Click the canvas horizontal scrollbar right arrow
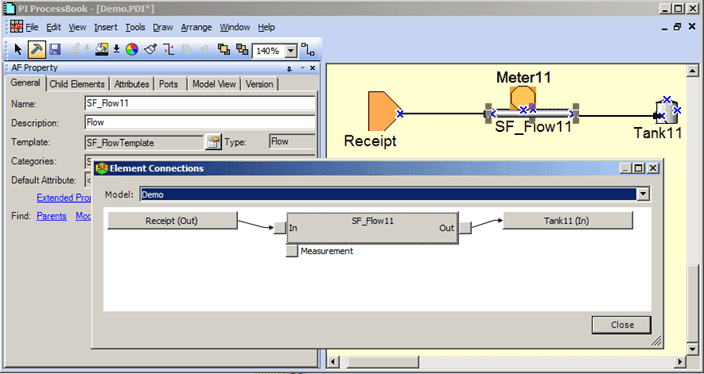 point(680,361)
